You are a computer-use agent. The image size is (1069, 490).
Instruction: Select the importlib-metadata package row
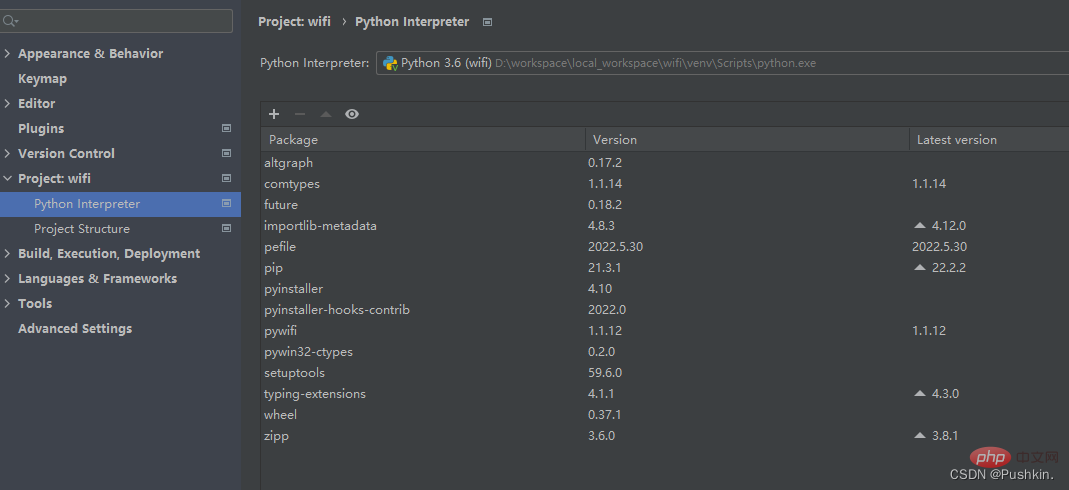coord(665,226)
